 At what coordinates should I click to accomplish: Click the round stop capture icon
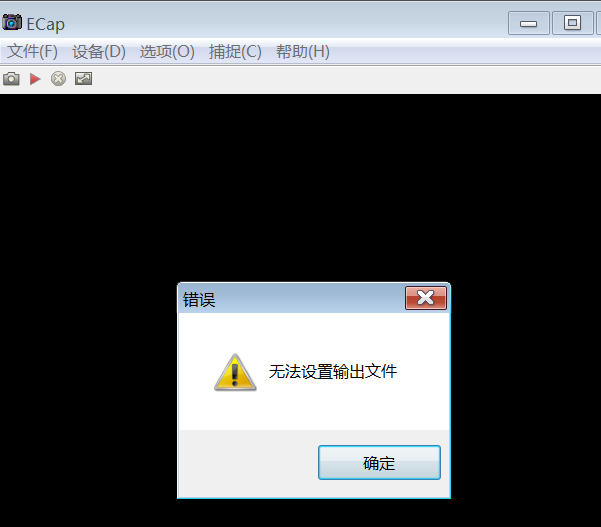coord(58,79)
